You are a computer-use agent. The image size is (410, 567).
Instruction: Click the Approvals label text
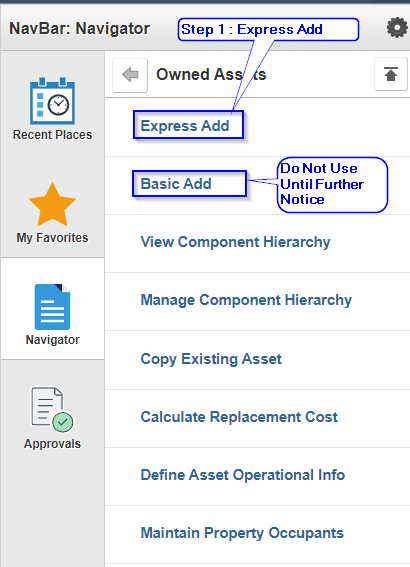pos(52,444)
